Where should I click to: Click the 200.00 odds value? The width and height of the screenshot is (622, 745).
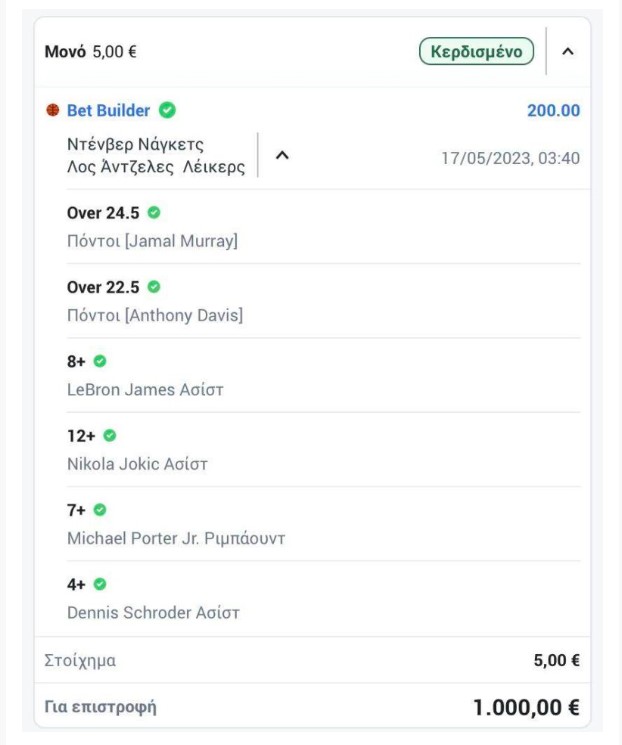click(x=554, y=110)
